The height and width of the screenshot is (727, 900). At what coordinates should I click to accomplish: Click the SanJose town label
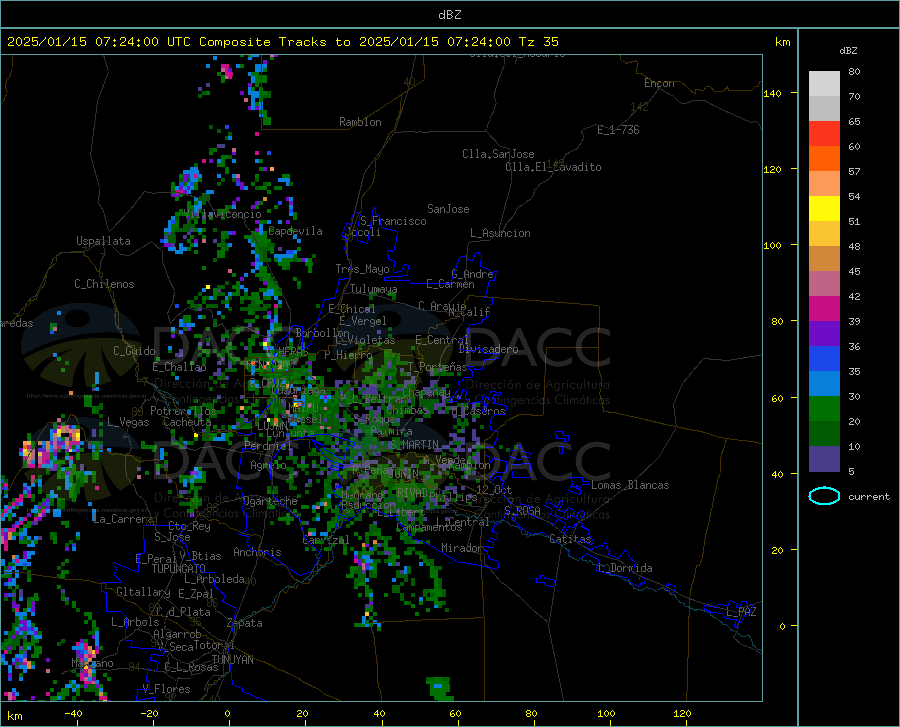pyautogui.click(x=448, y=209)
